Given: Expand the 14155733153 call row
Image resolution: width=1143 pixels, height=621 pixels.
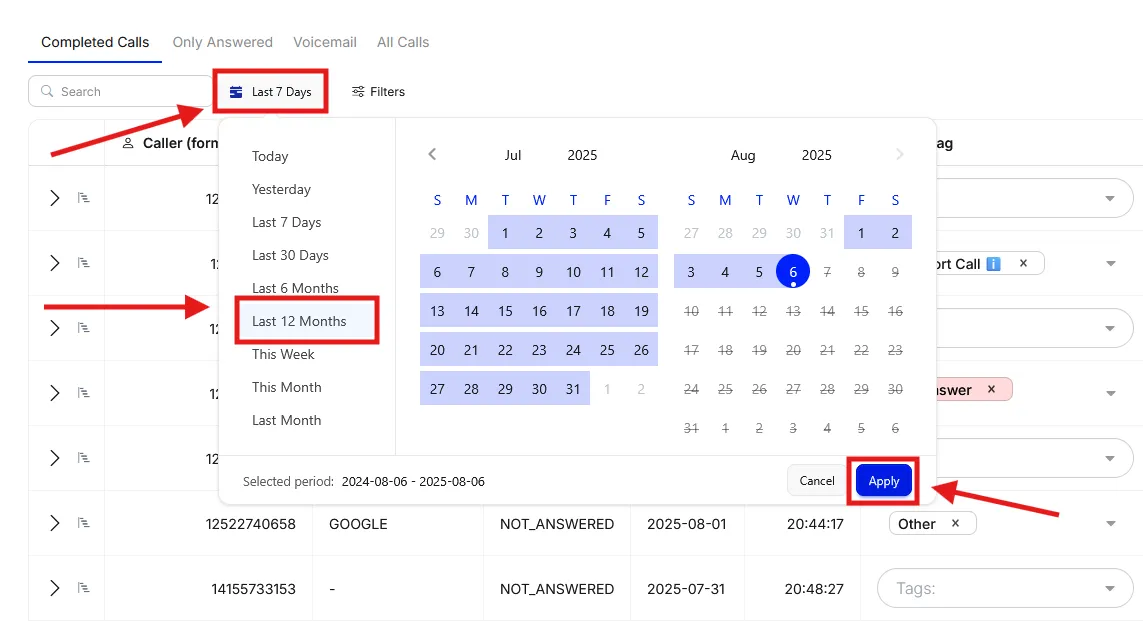Looking at the screenshot, I should [54, 588].
